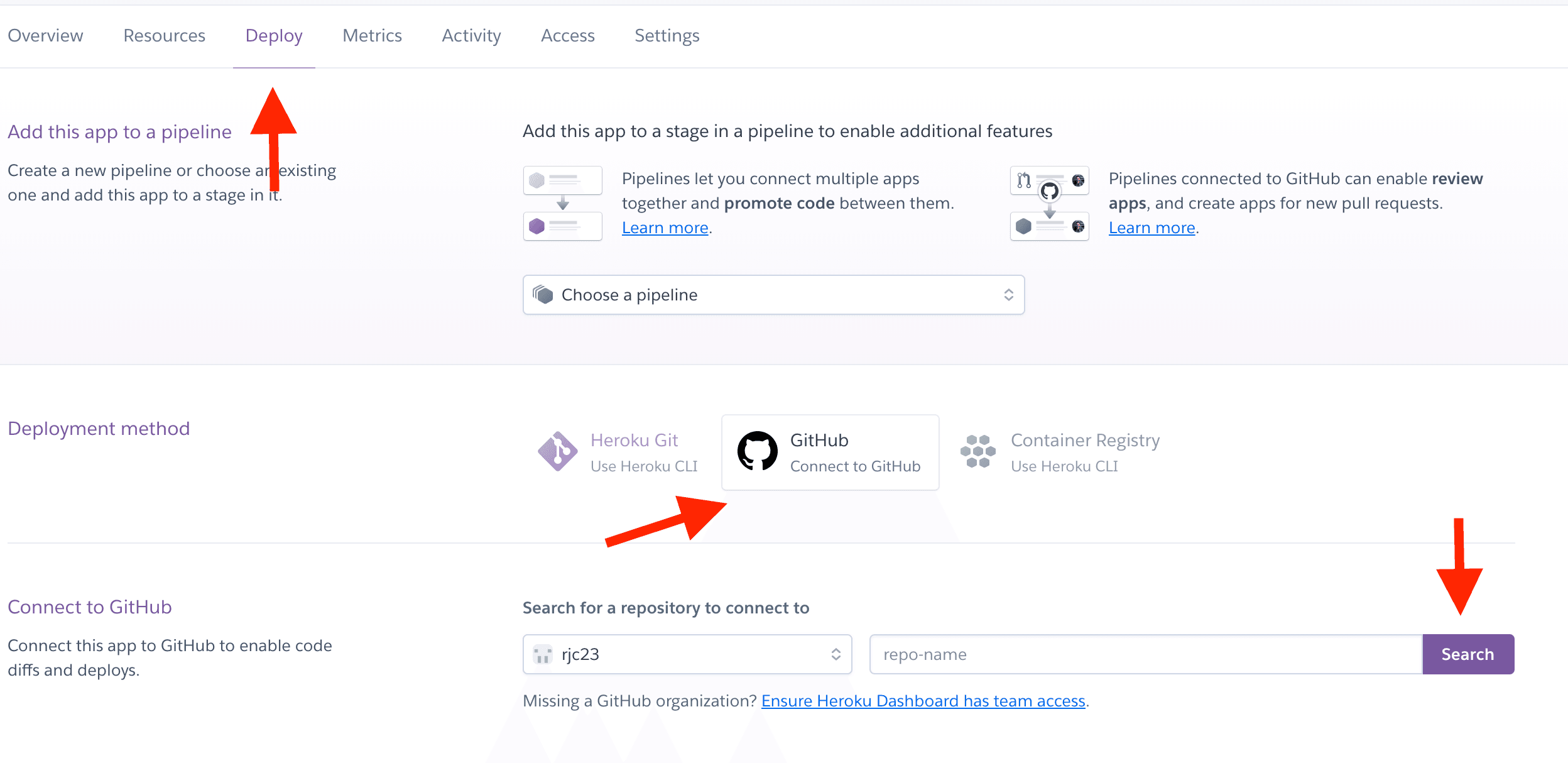Expand the rjc23 account selector
1568x763 pixels.
[x=687, y=654]
